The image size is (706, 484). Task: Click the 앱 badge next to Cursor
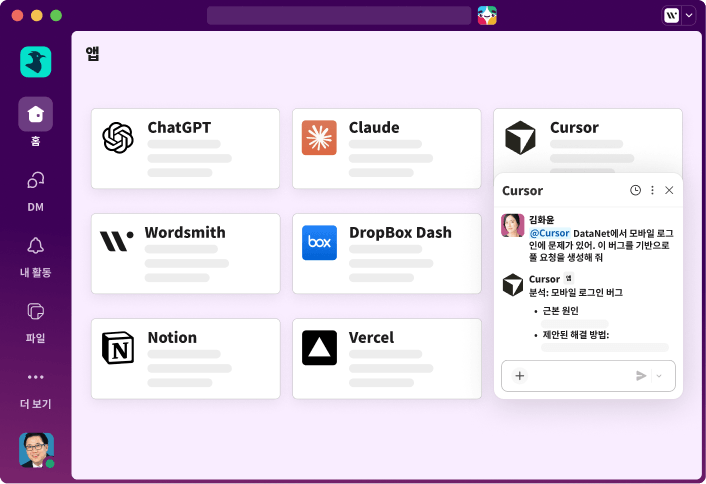pyautogui.click(x=569, y=278)
